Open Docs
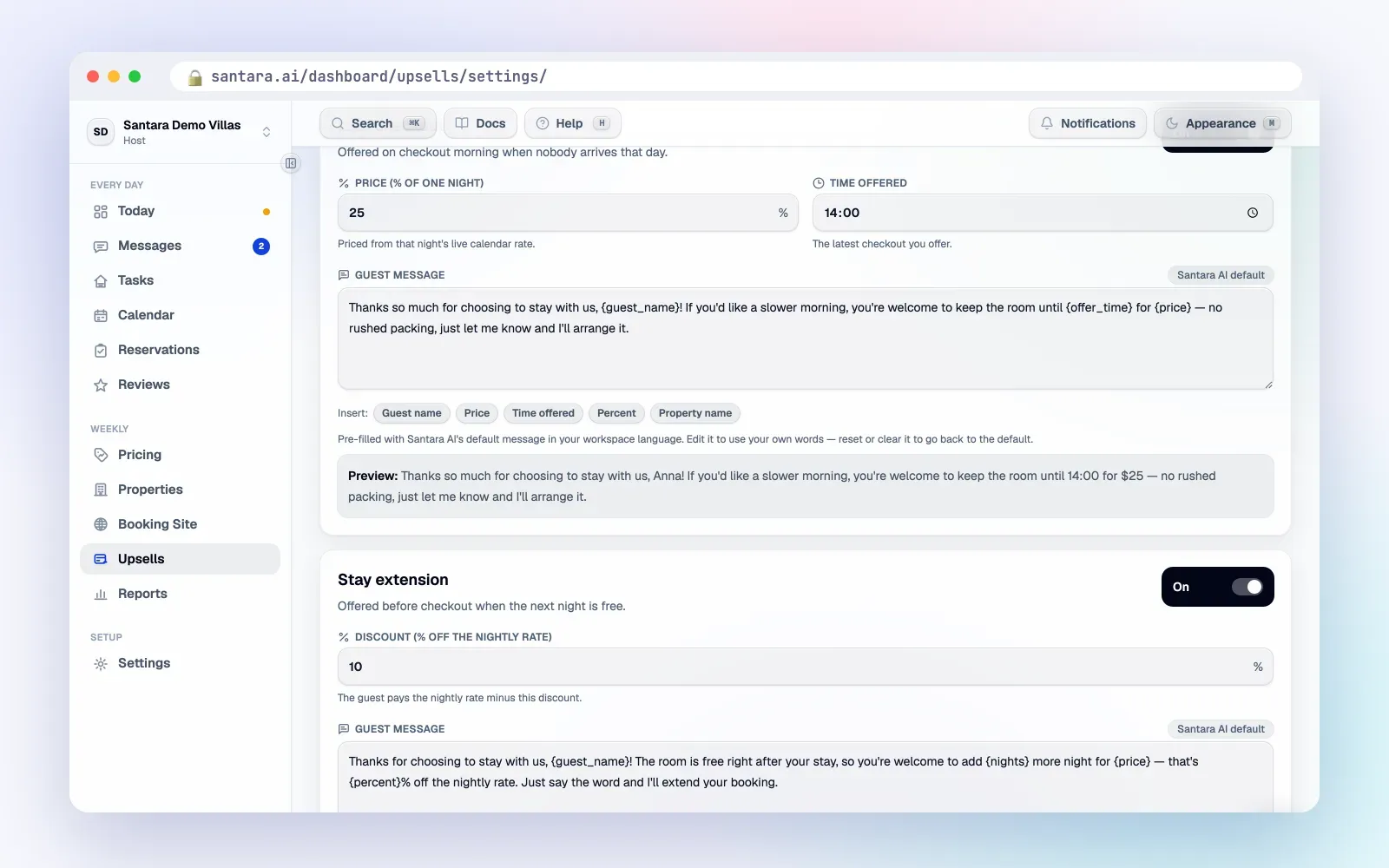This screenshot has height=868, width=1389. click(480, 123)
